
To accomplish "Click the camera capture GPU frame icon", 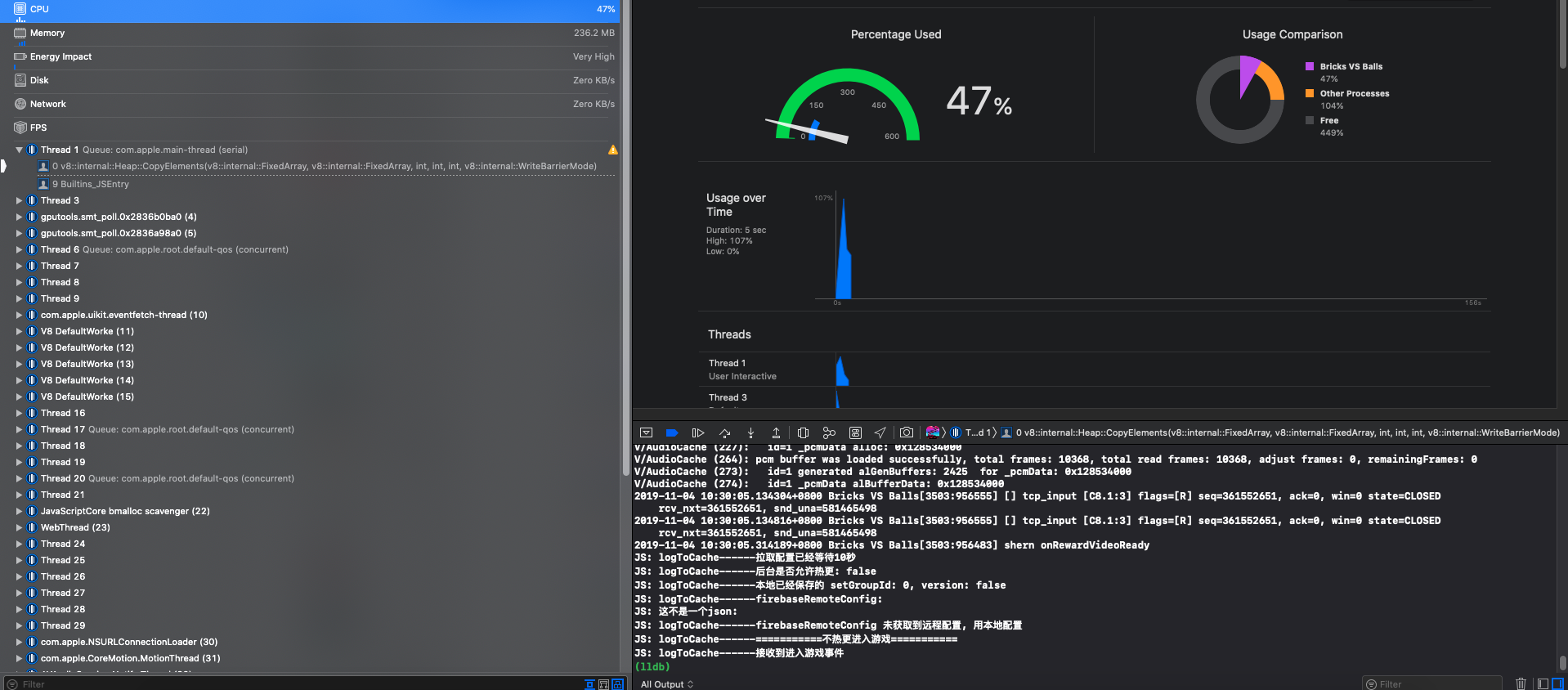I will [907, 432].
